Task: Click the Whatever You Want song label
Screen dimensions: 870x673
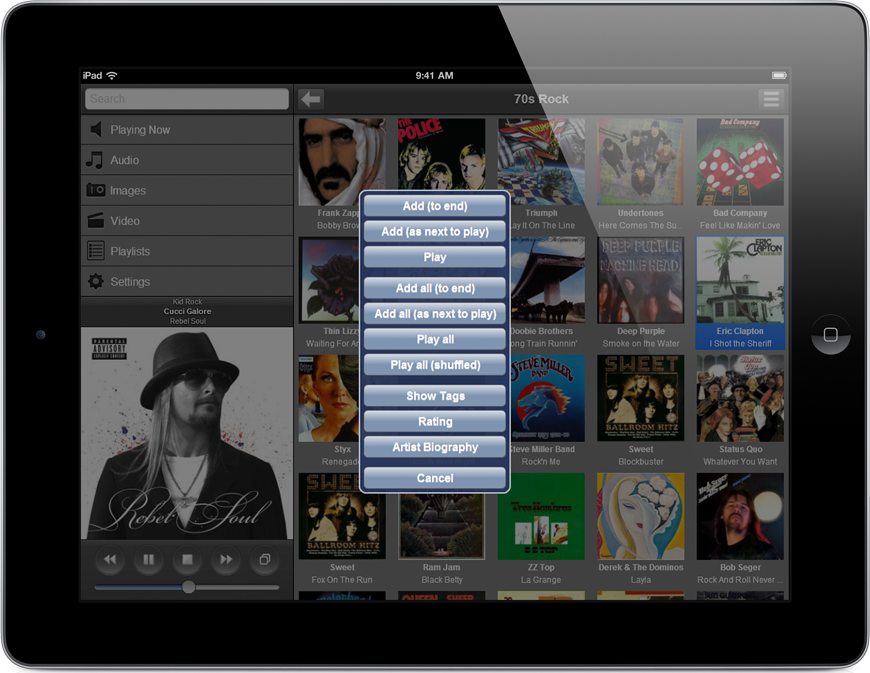Action: point(740,462)
